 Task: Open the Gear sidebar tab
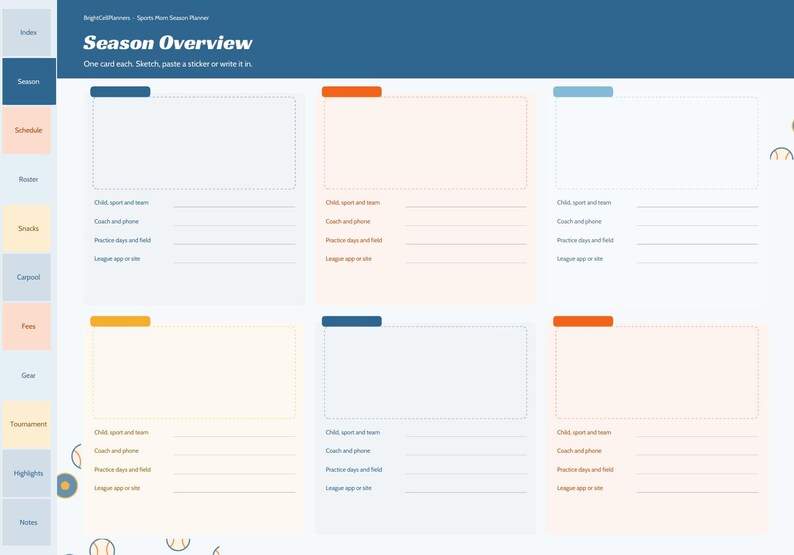tap(27, 376)
